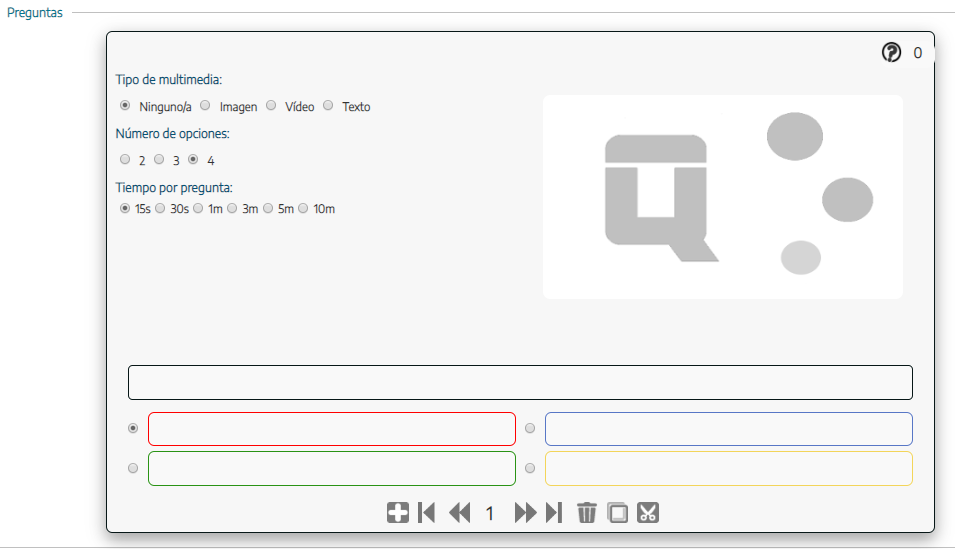Screen dimensions: 955x549
Task: Choose 10m time per question
Action: (303, 208)
